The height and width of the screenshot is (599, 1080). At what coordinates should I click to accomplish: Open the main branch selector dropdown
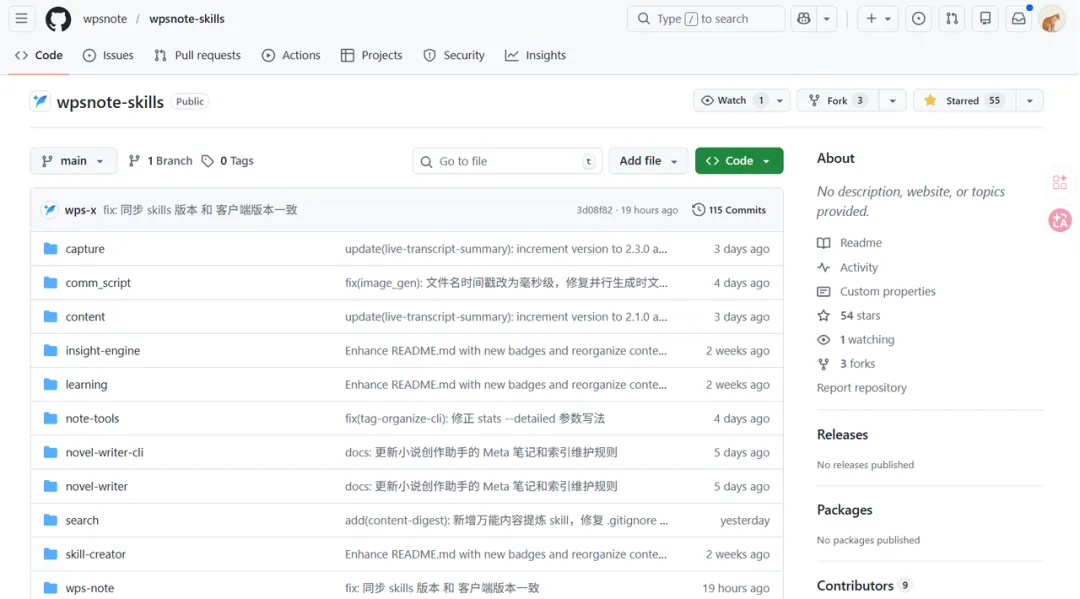73,160
